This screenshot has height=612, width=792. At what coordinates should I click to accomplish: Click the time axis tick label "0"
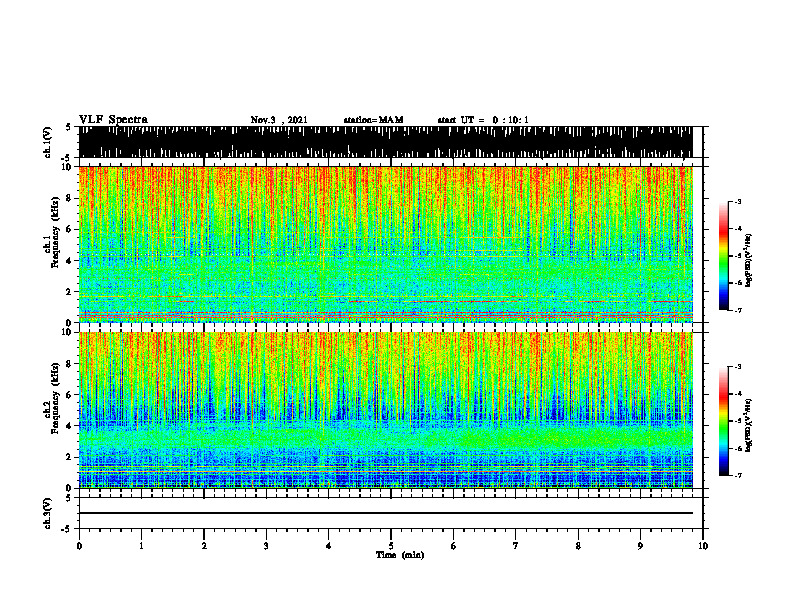[79, 546]
